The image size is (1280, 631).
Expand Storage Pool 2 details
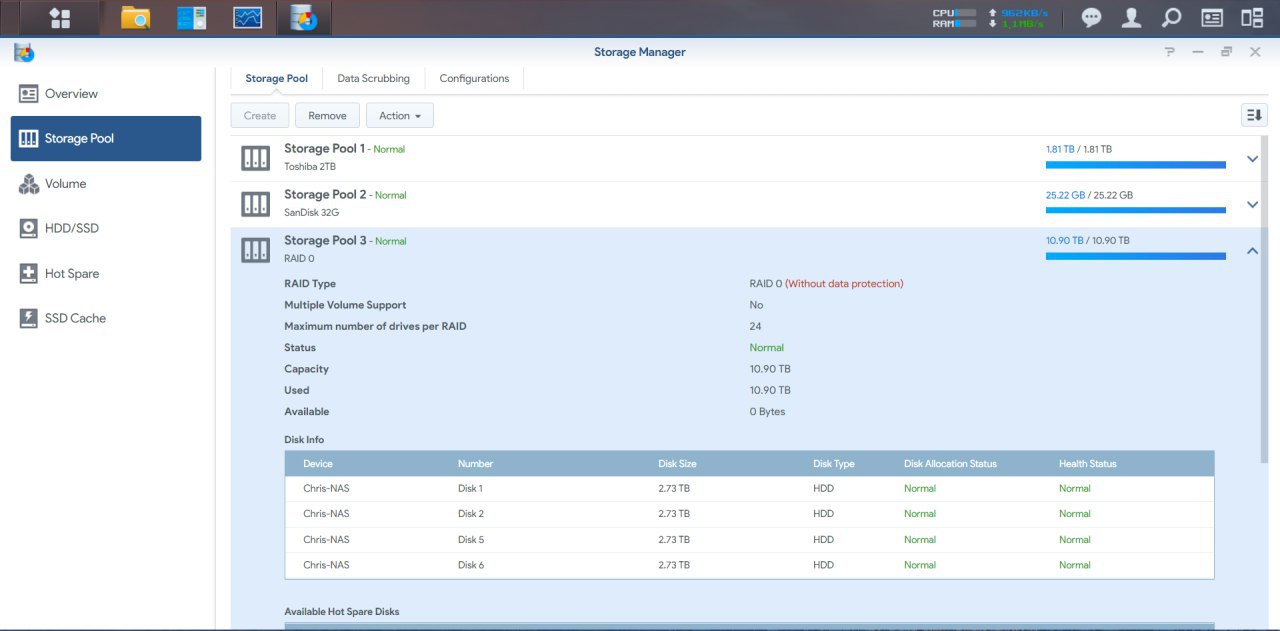tap(1252, 204)
